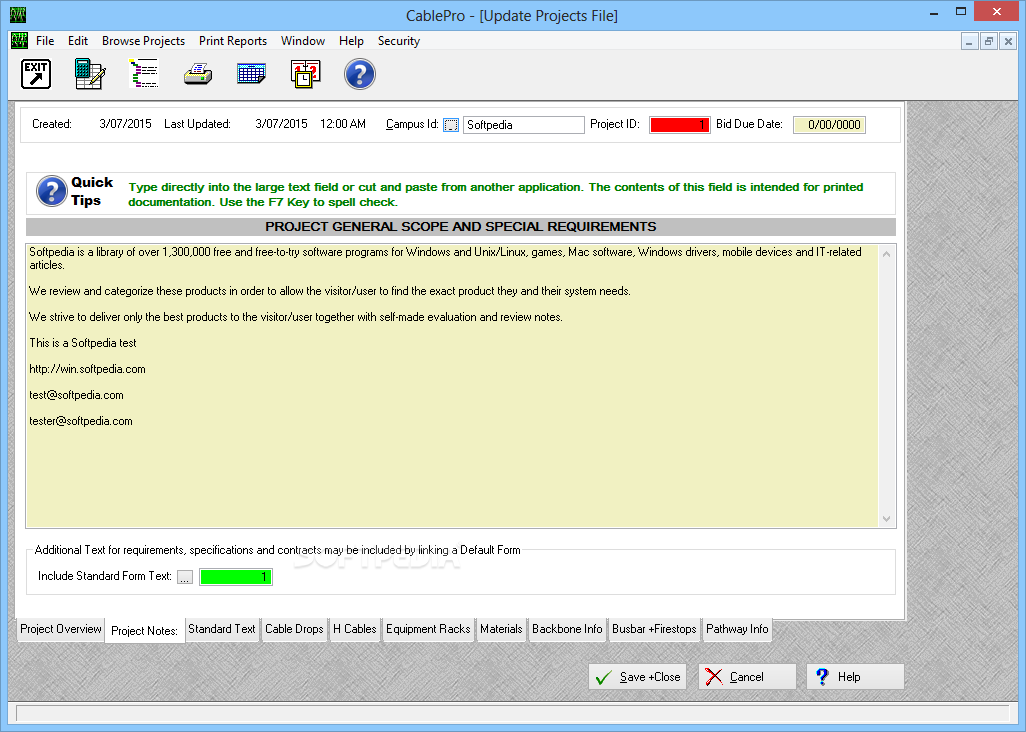Open the calculator and notepad toolbar icon
Image resolution: width=1026 pixels, height=732 pixels.
click(x=90, y=74)
